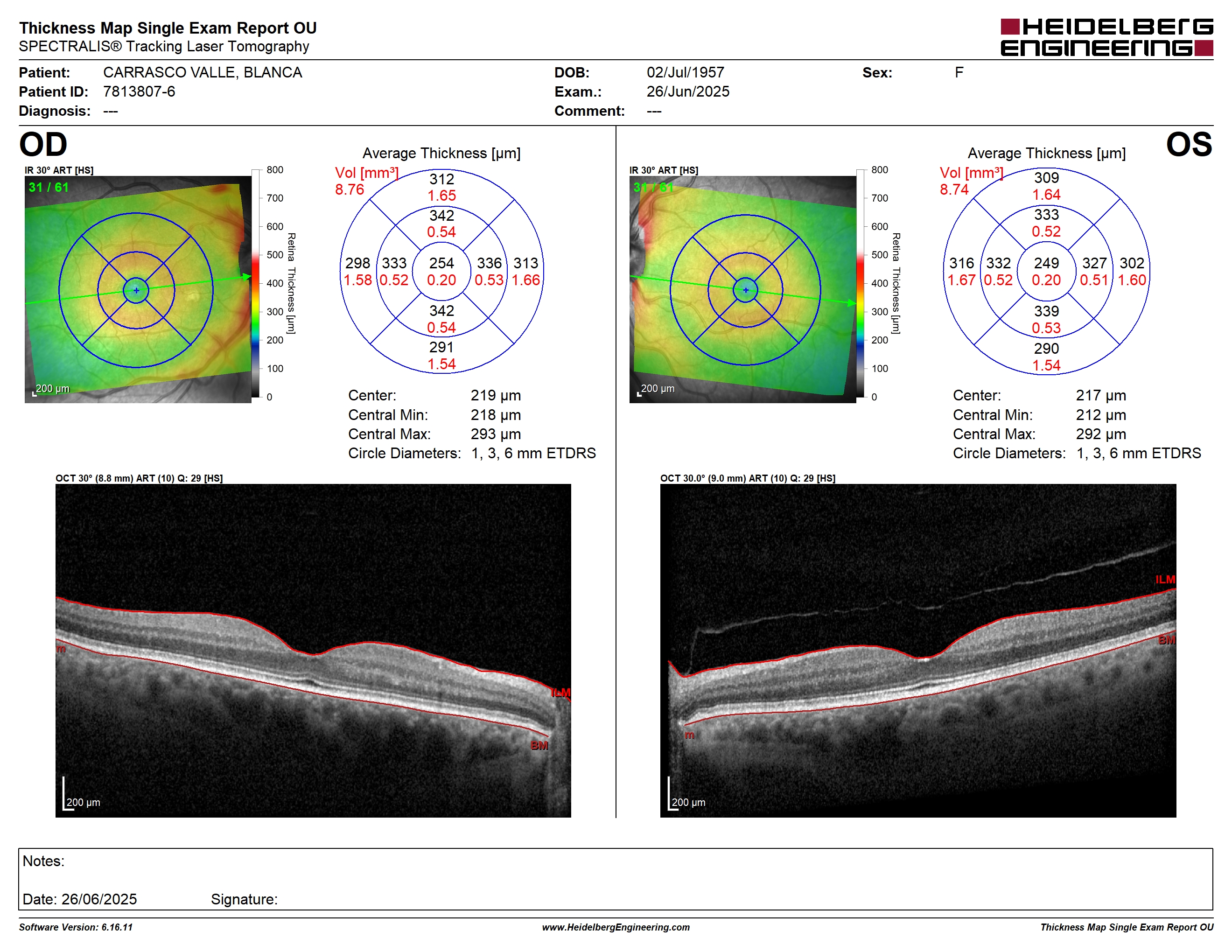Click the OD eye heading
1232x952 pixels.
point(43,144)
